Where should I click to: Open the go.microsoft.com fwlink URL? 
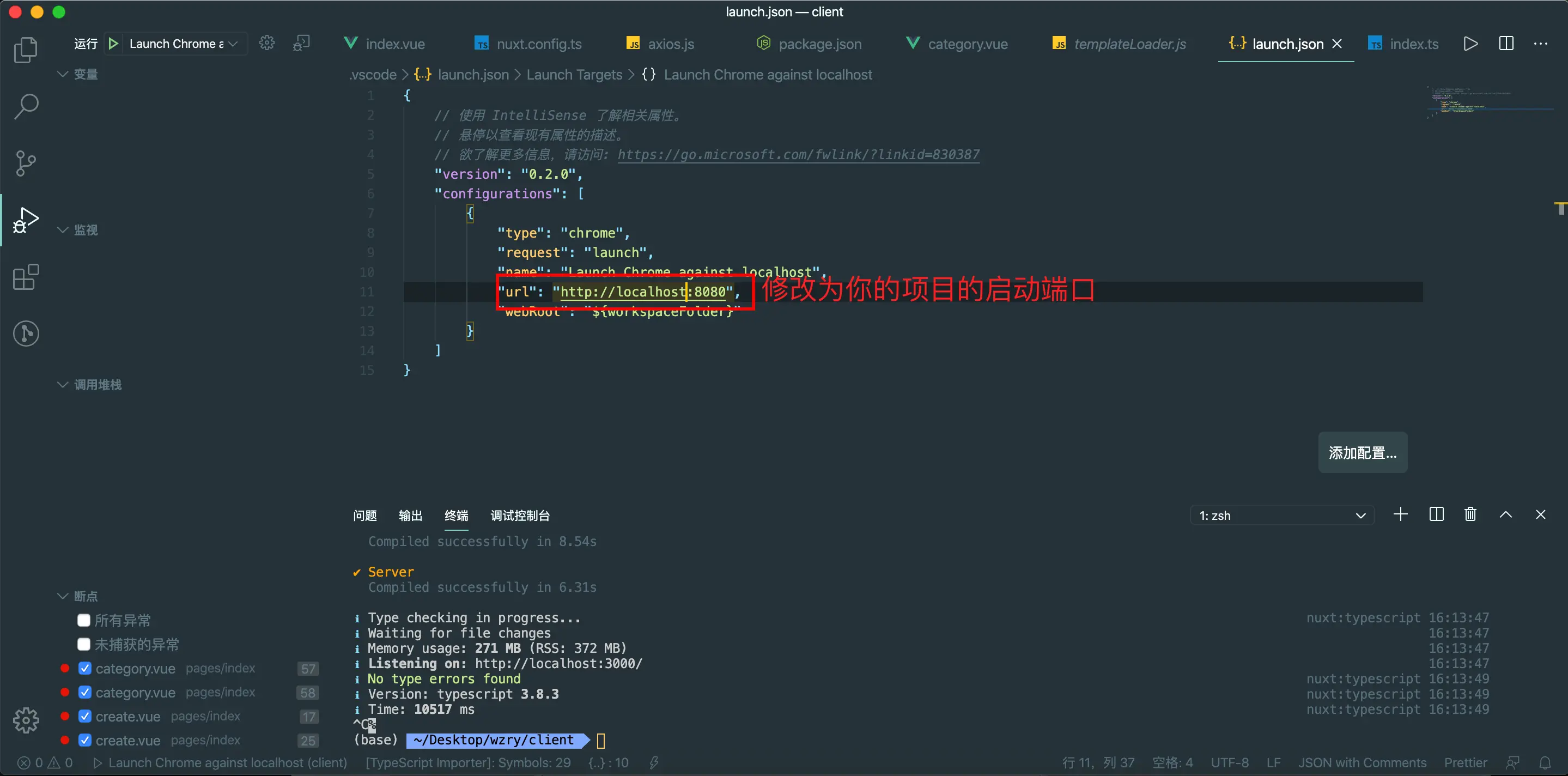tap(798, 155)
